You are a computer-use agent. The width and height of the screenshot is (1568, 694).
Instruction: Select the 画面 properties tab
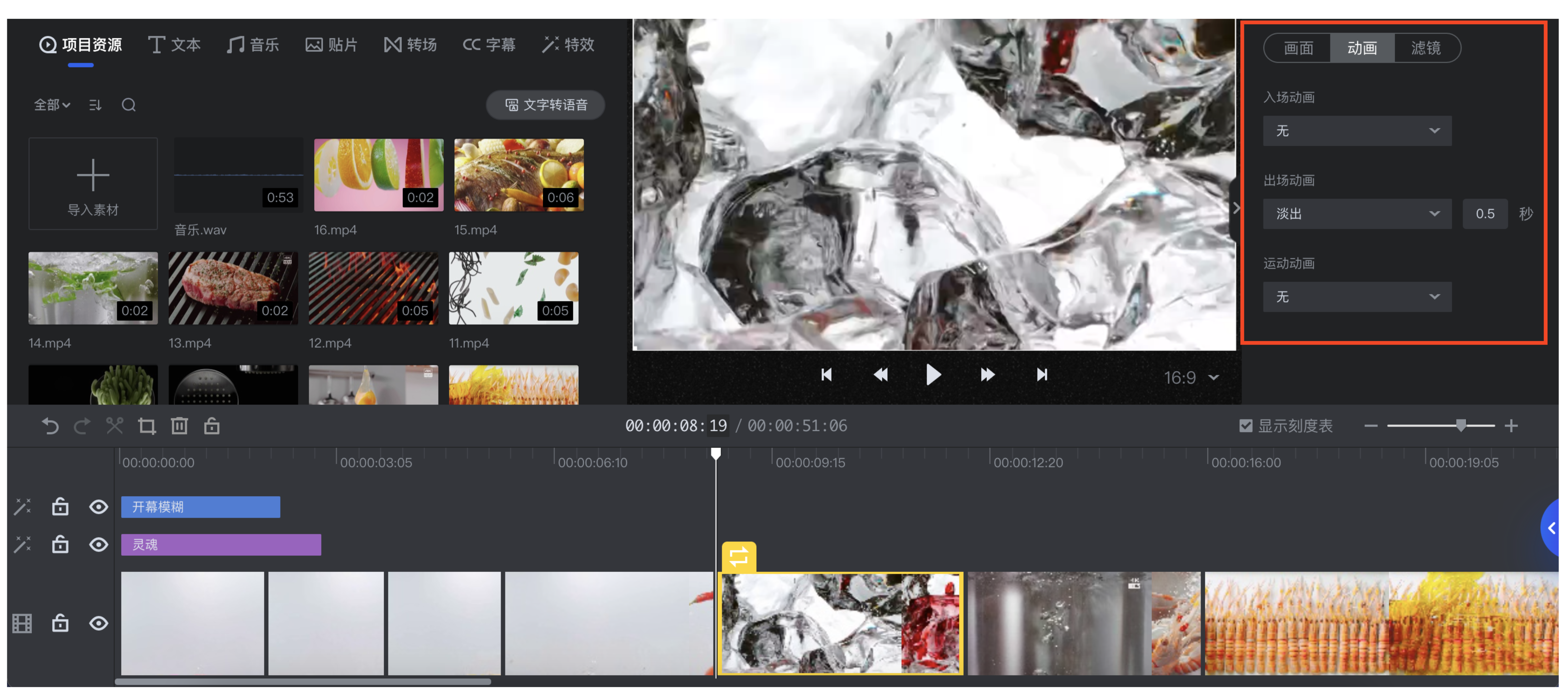point(1298,48)
